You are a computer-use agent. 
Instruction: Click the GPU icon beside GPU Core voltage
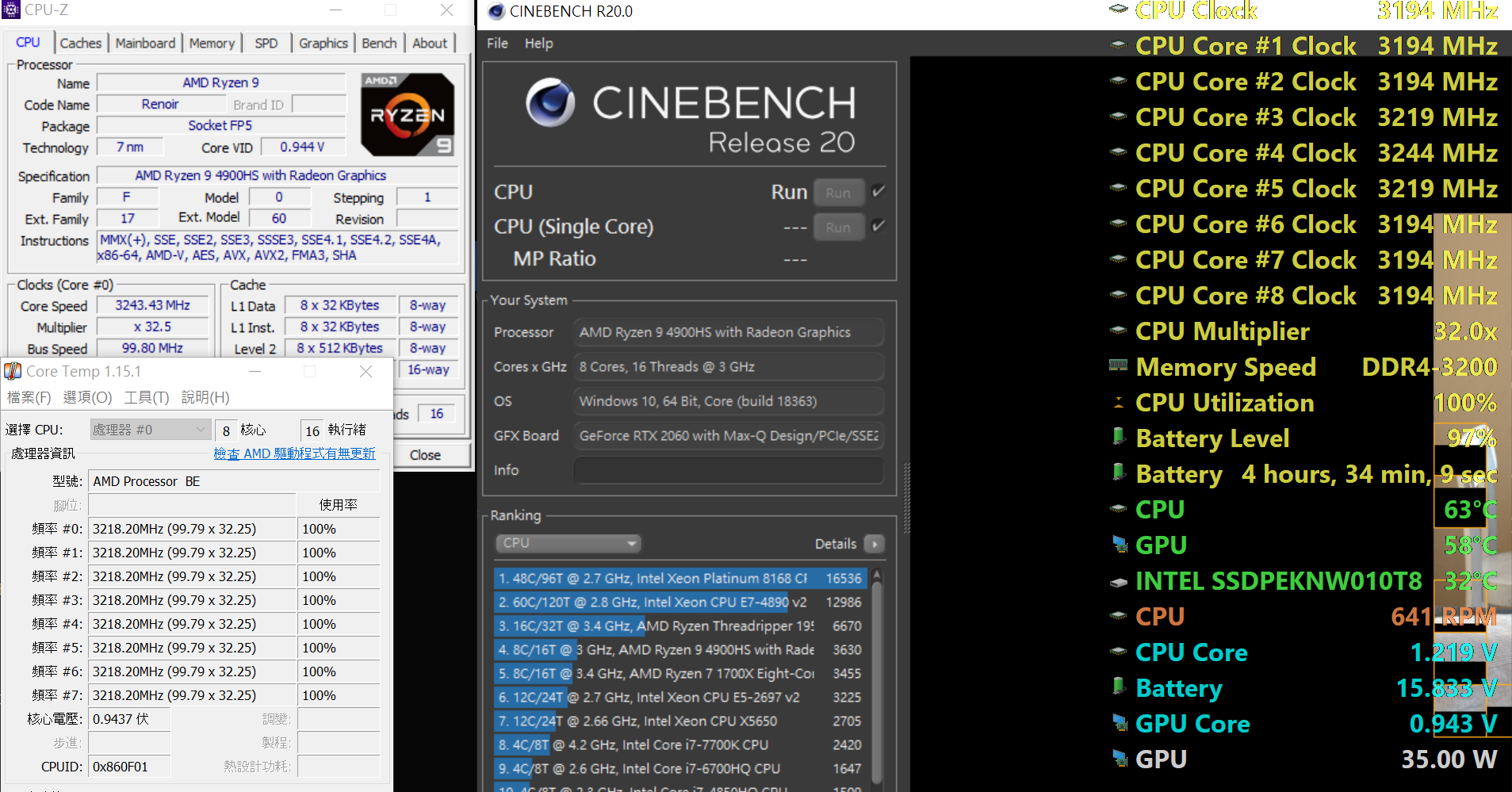[1120, 723]
